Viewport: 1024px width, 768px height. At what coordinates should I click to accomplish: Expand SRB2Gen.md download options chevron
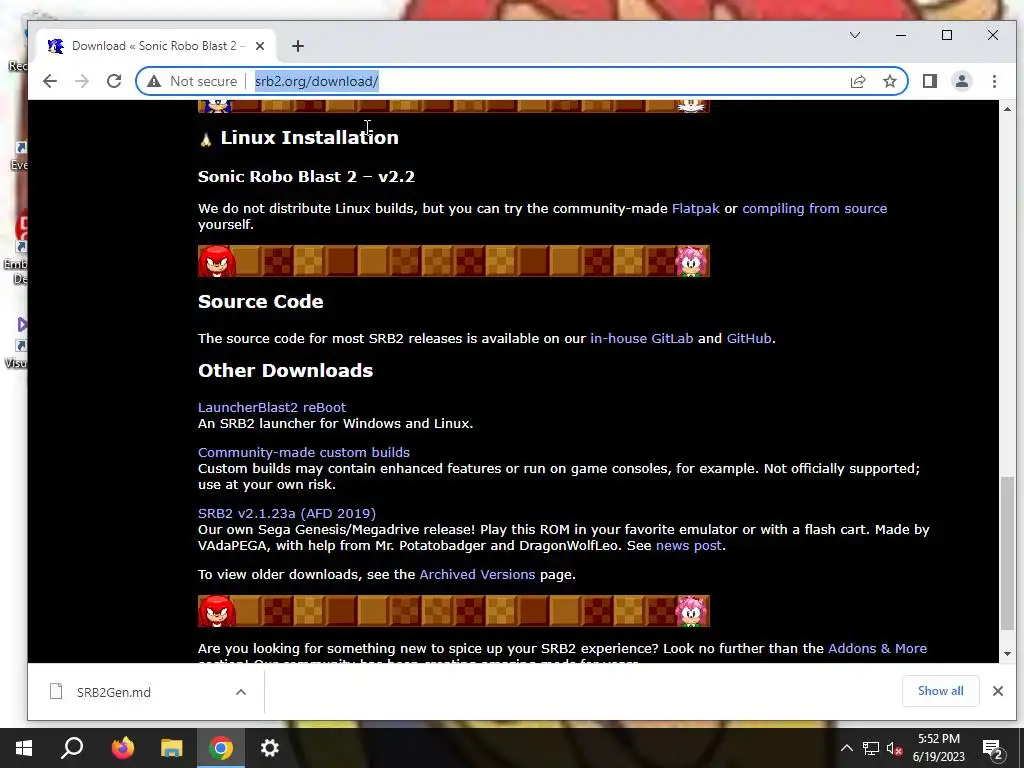(x=241, y=692)
